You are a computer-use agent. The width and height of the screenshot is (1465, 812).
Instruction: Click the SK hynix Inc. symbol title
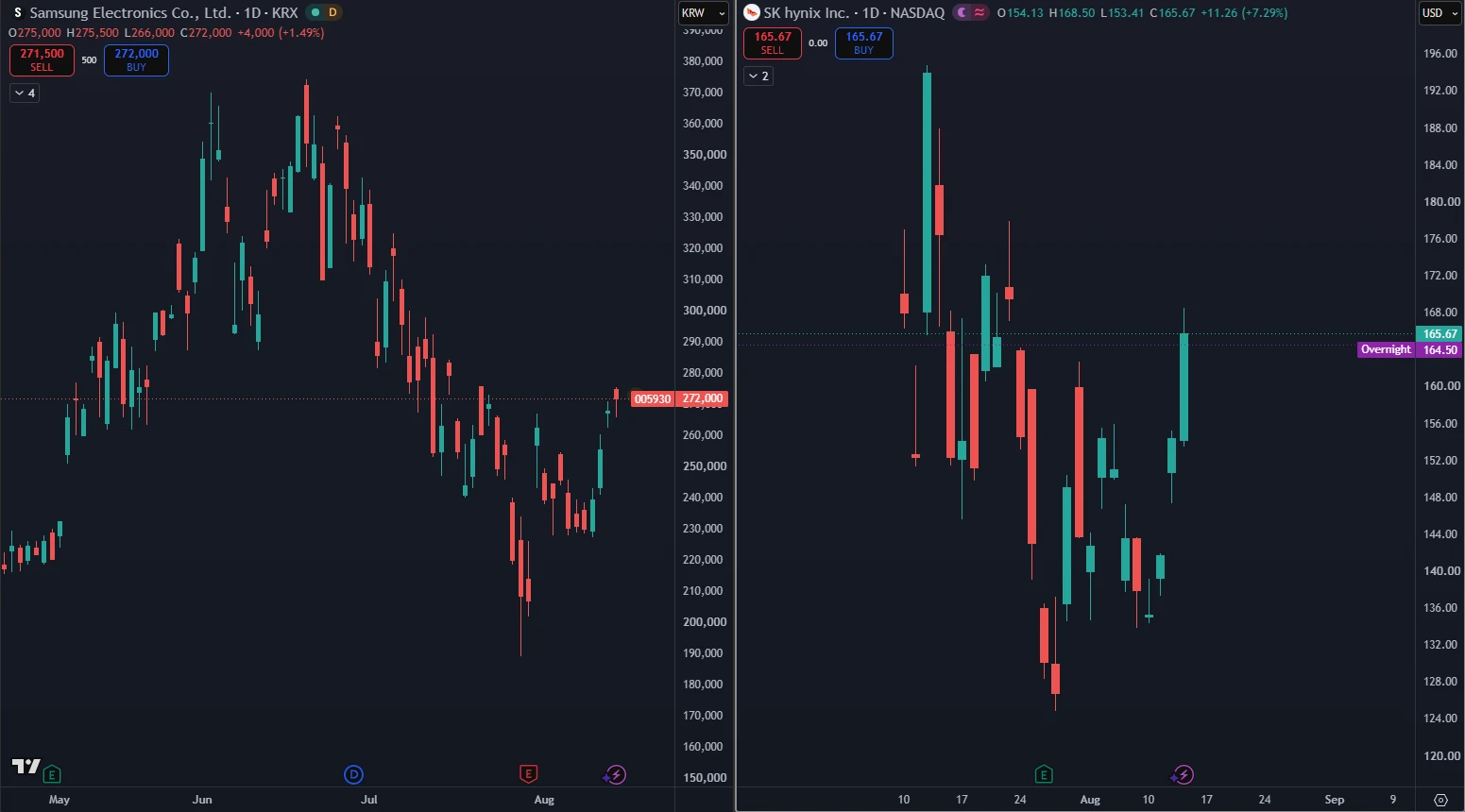806,13
